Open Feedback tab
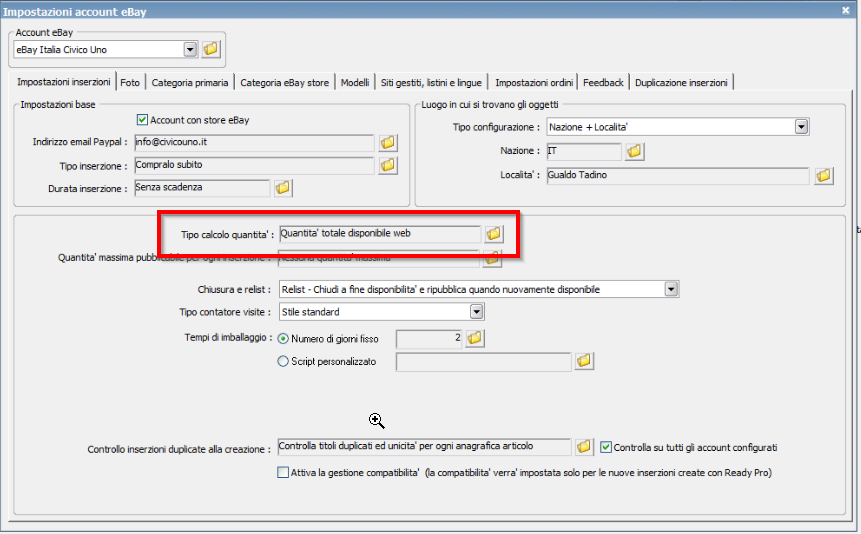Screen dimensions: 861x534 click(x=603, y=82)
